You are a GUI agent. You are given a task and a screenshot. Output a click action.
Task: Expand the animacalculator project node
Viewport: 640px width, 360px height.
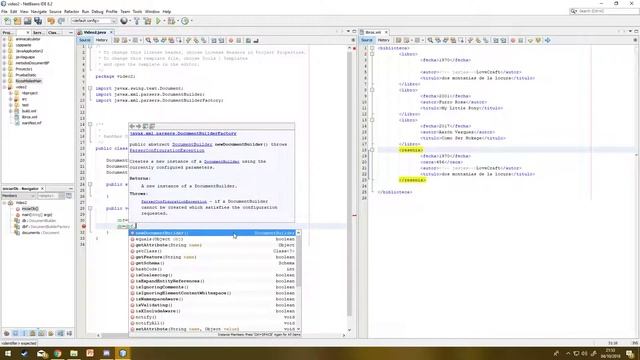(x=4, y=39)
